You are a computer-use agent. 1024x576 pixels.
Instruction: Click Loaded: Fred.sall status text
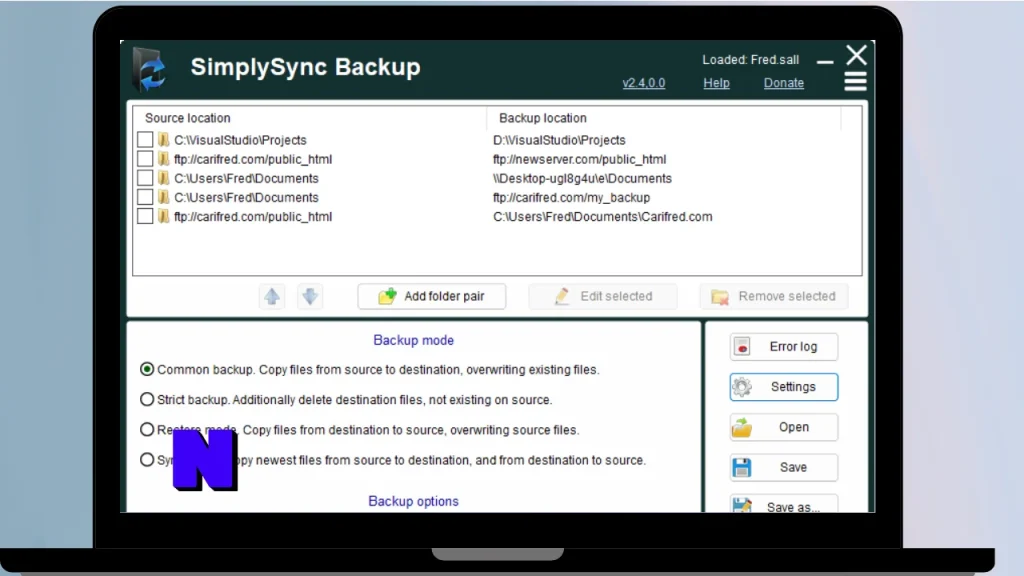pyautogui.click(x=750, y=59)
